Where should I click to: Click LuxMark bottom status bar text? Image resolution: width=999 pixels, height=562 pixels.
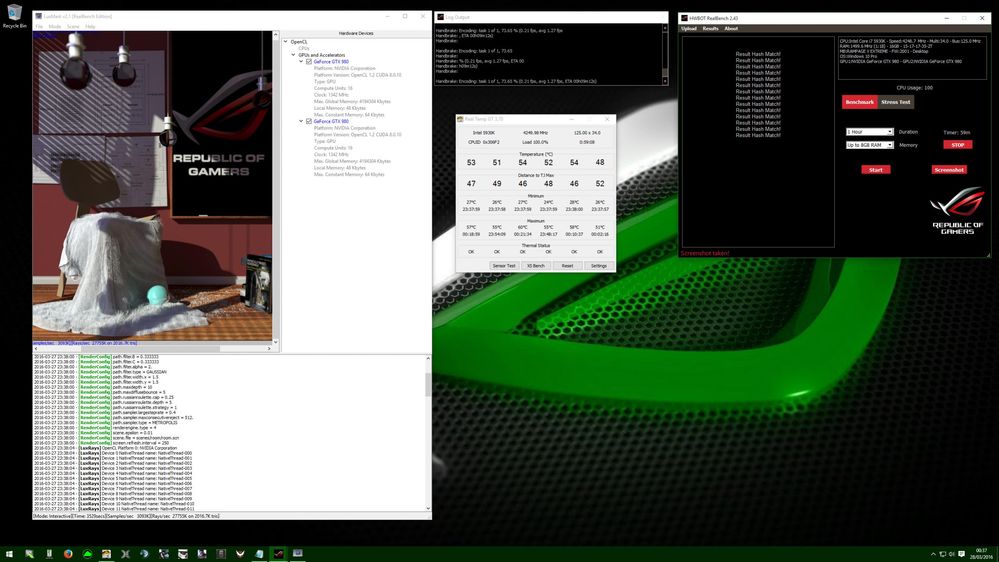126,516
